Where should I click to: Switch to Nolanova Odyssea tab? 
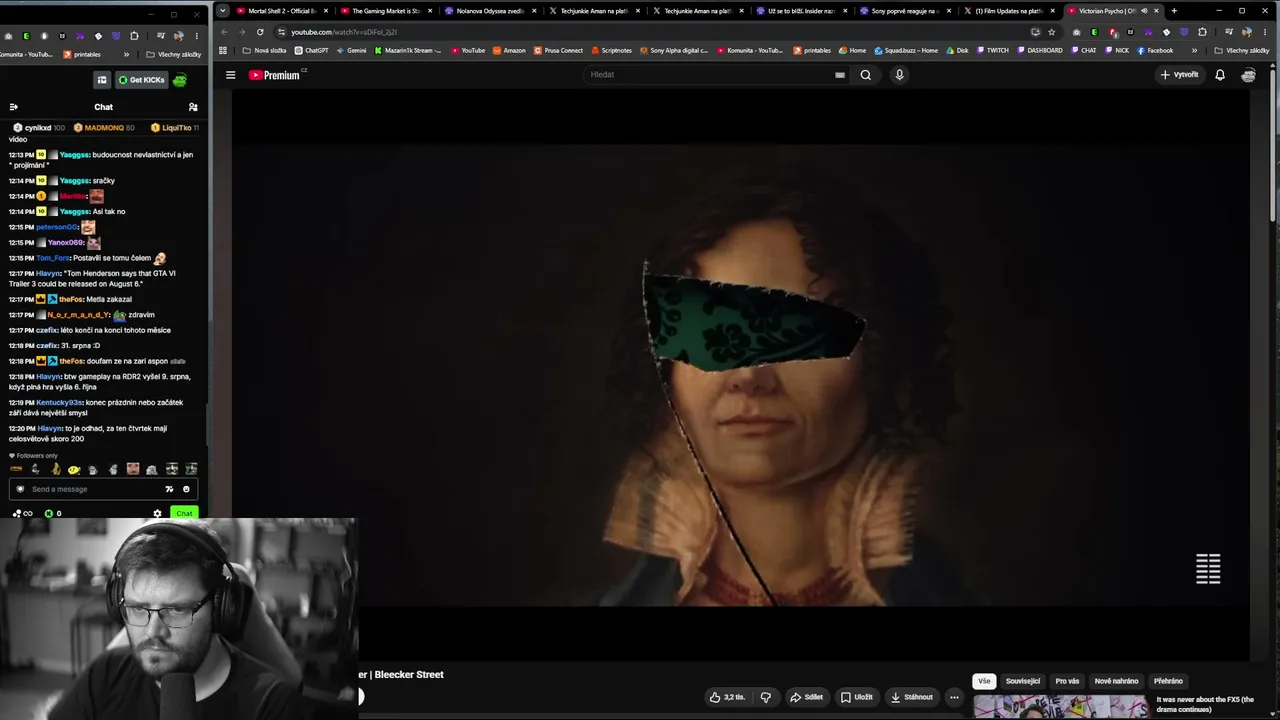click(489, 11)
